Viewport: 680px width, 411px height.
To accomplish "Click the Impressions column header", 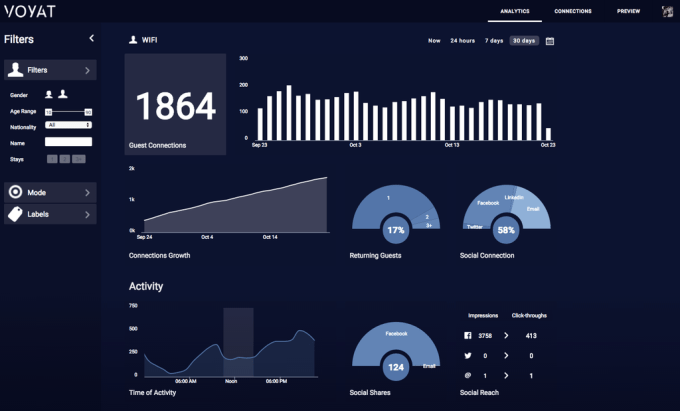I will pyautogui.click(x=483, y=316).
